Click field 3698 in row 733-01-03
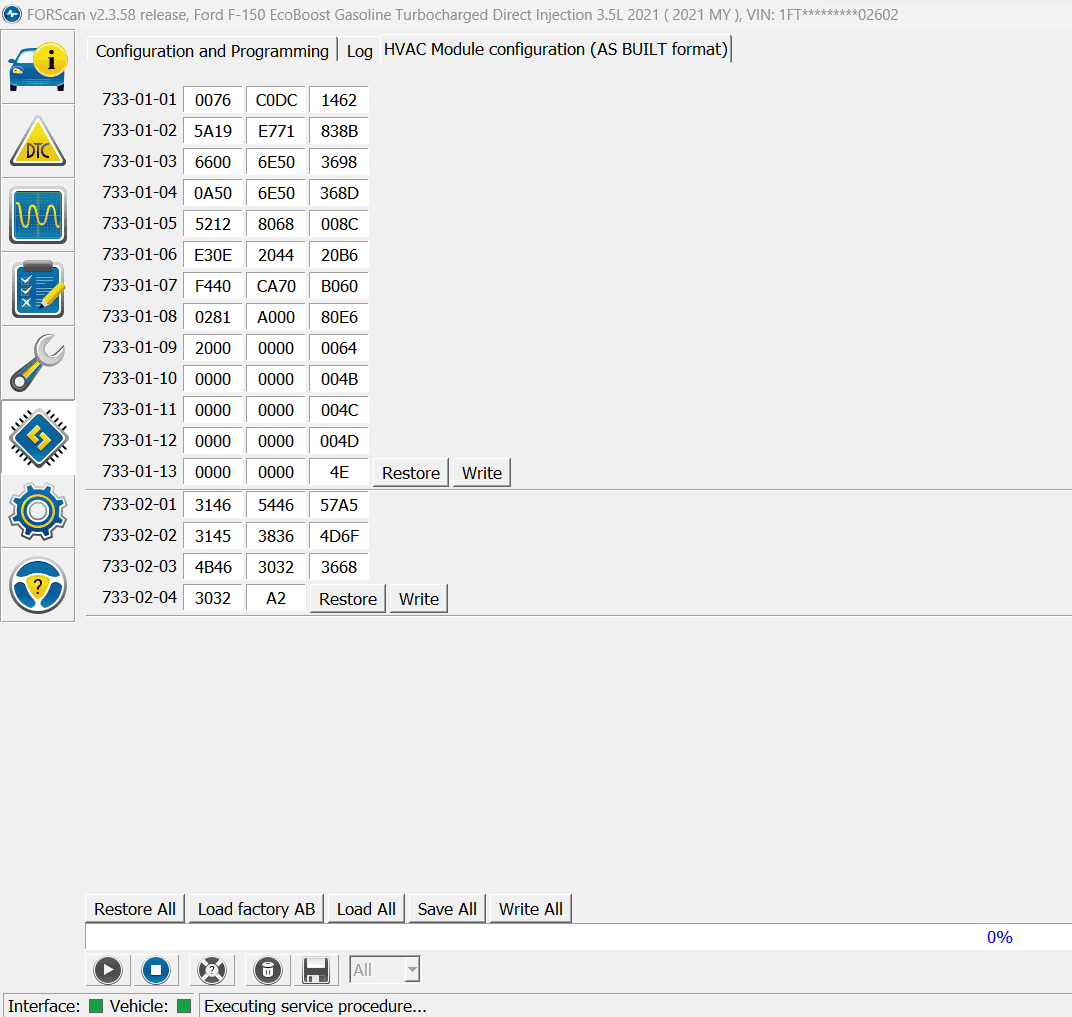1072x1017 pixels. (x=339, y=162)
